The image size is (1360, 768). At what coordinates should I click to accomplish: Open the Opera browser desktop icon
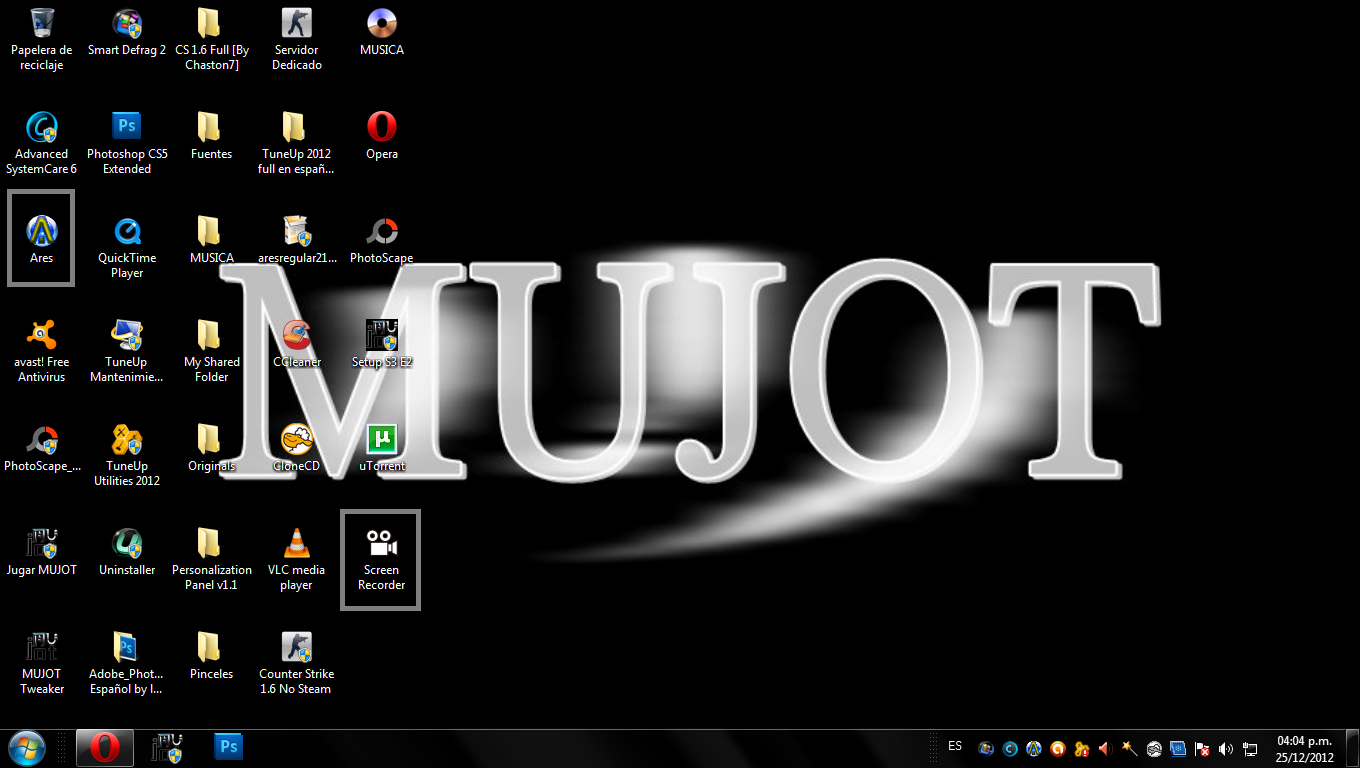[381, 128]
